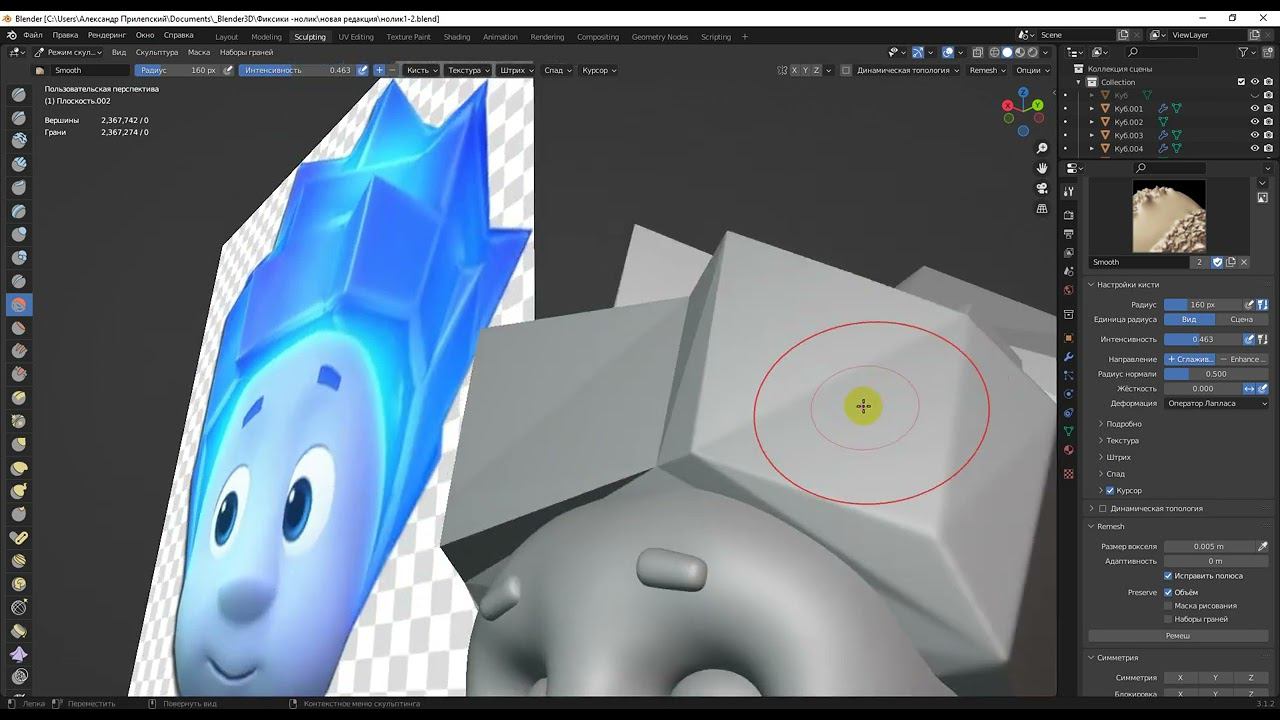Select the active Smooth brush in the toolbar
The height and width of the screenshot is (720, 1280).
click(x=19, y=304)
